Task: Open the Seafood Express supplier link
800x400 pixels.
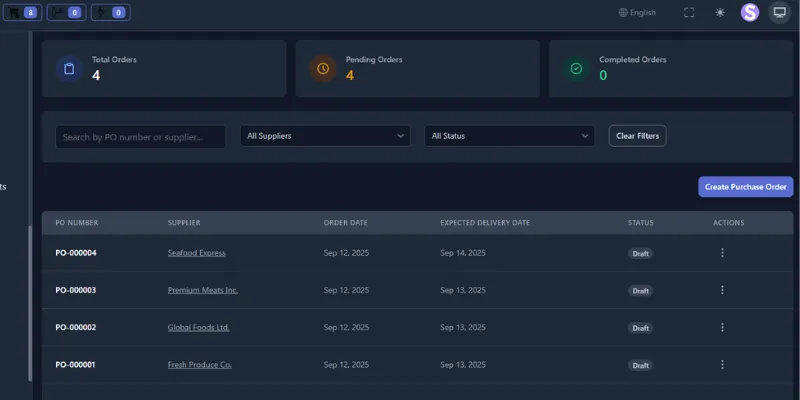Action: pyautogui.click(x=197, y=253)
